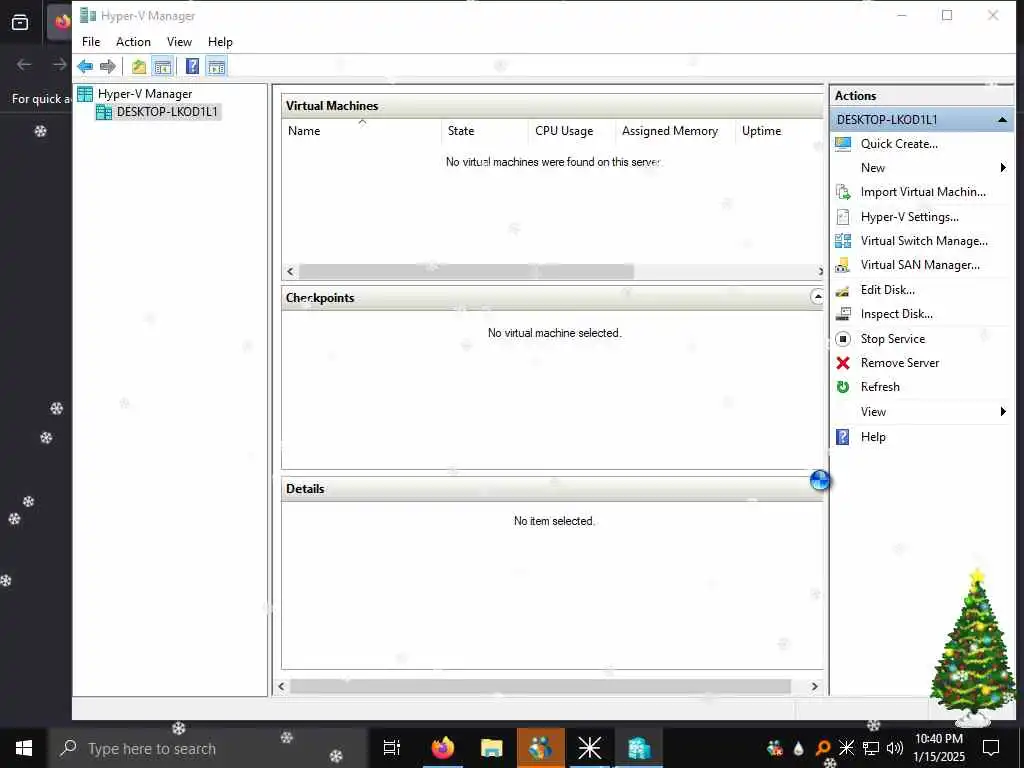This screenshot has height=768, width=1024.
Task: Click the network tray icon
Action: point(871,748)
